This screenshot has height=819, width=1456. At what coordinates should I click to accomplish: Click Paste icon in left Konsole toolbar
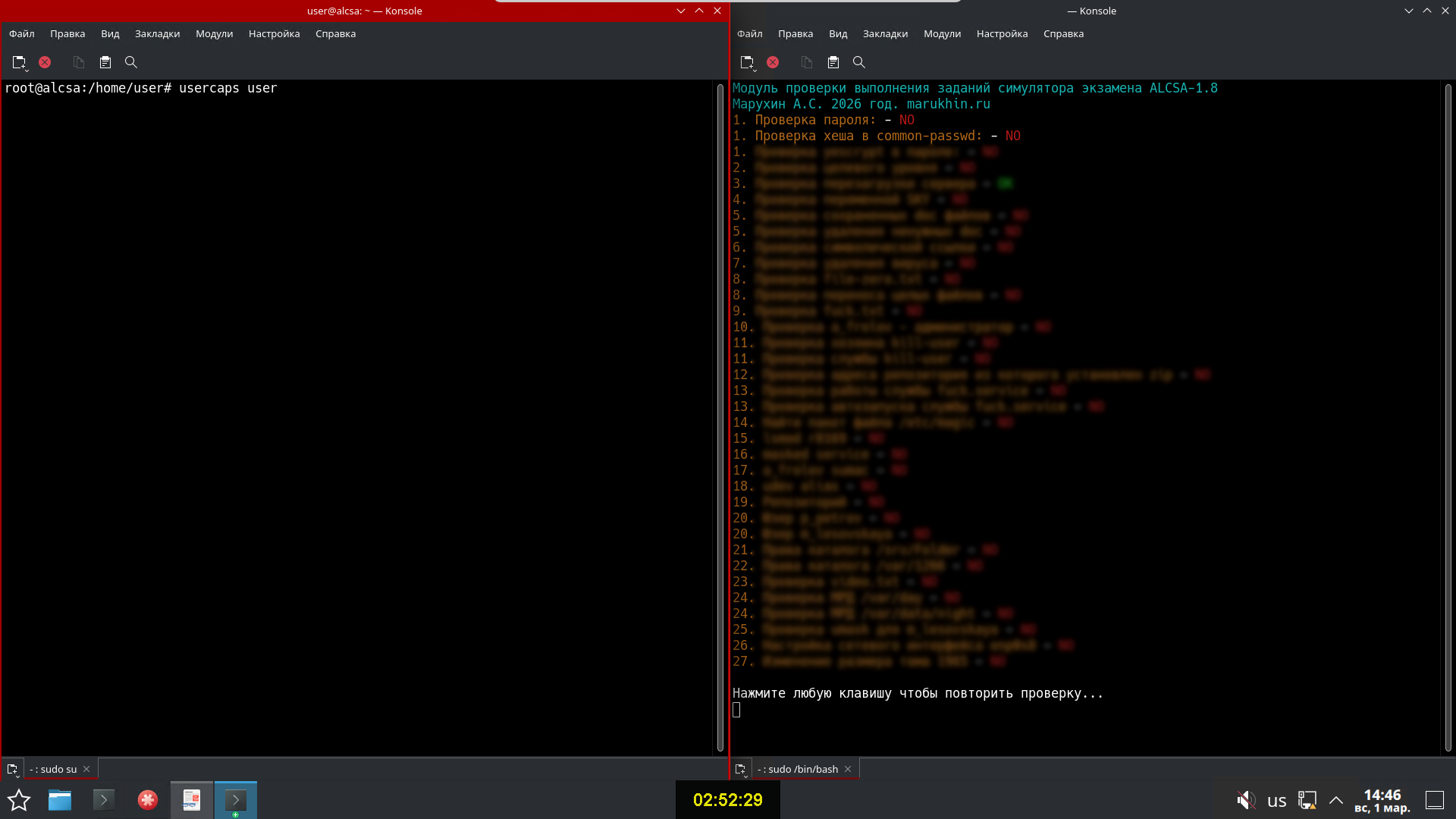click(105, 62)
